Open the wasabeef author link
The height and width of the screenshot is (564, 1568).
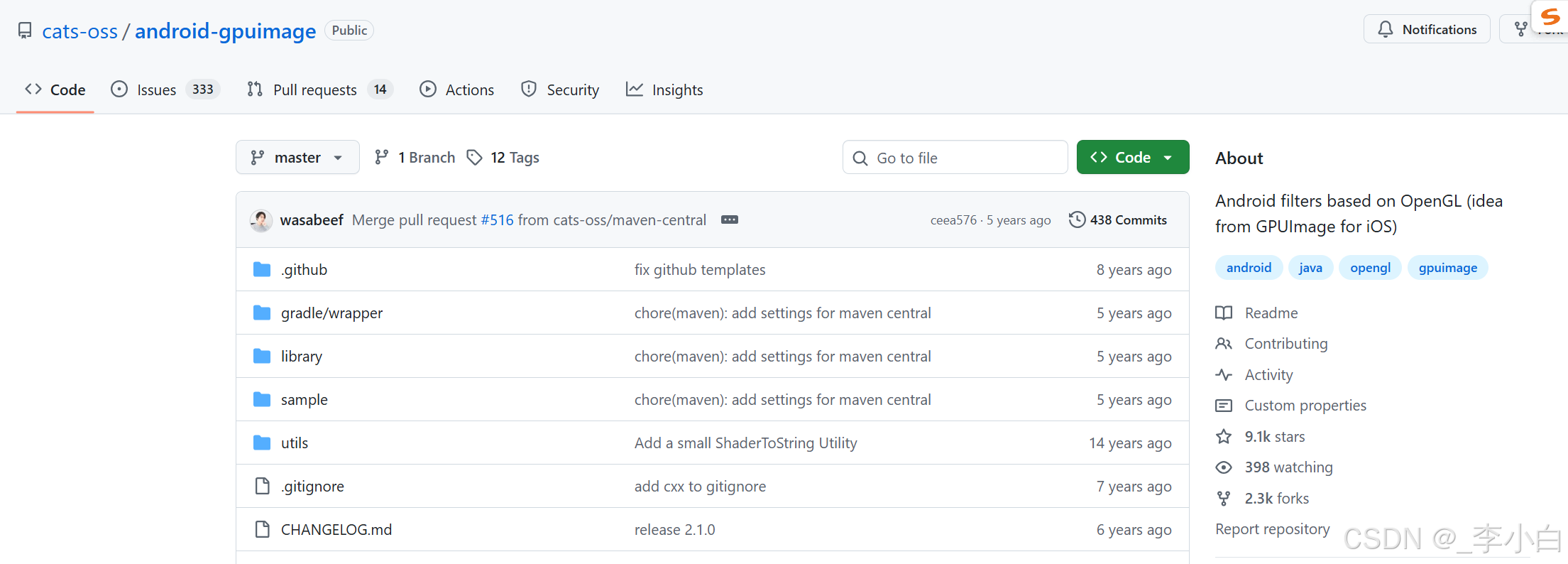(x=312, y=220)
